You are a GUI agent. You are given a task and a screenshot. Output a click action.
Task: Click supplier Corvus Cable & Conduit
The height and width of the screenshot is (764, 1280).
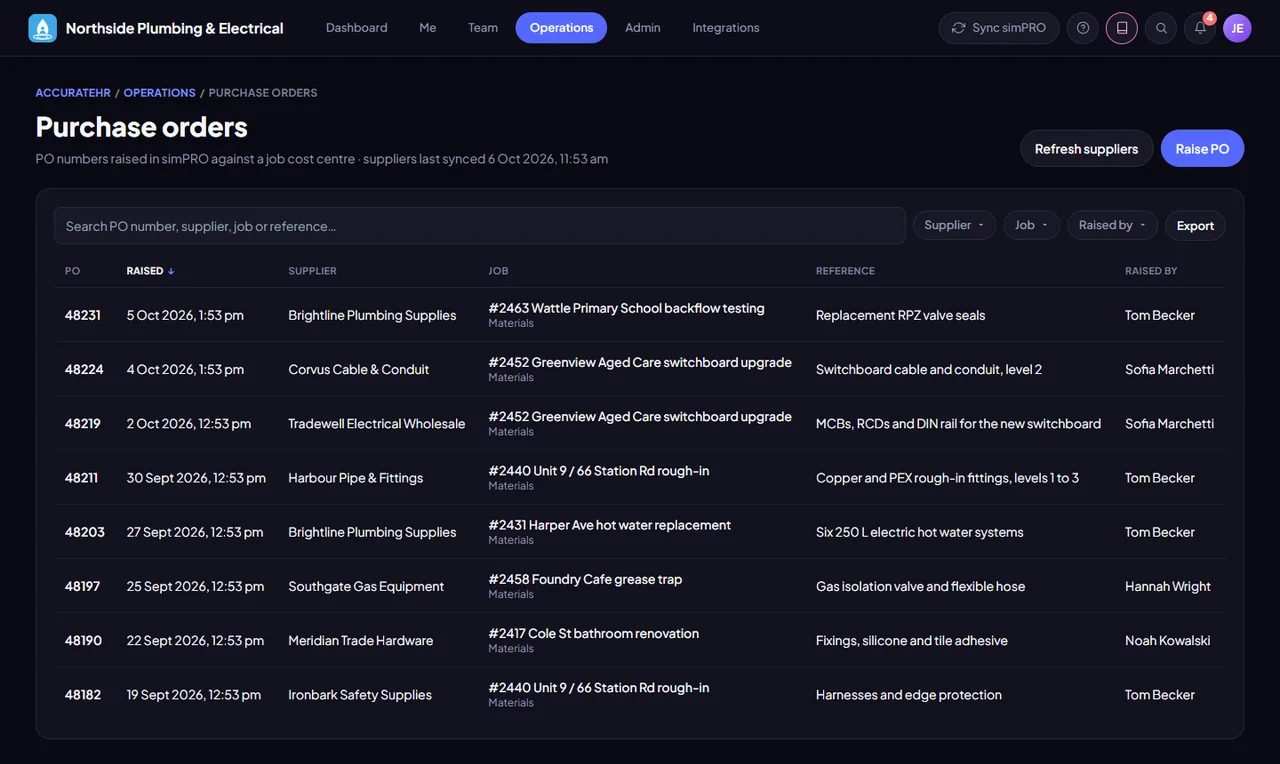click(358, 369)
